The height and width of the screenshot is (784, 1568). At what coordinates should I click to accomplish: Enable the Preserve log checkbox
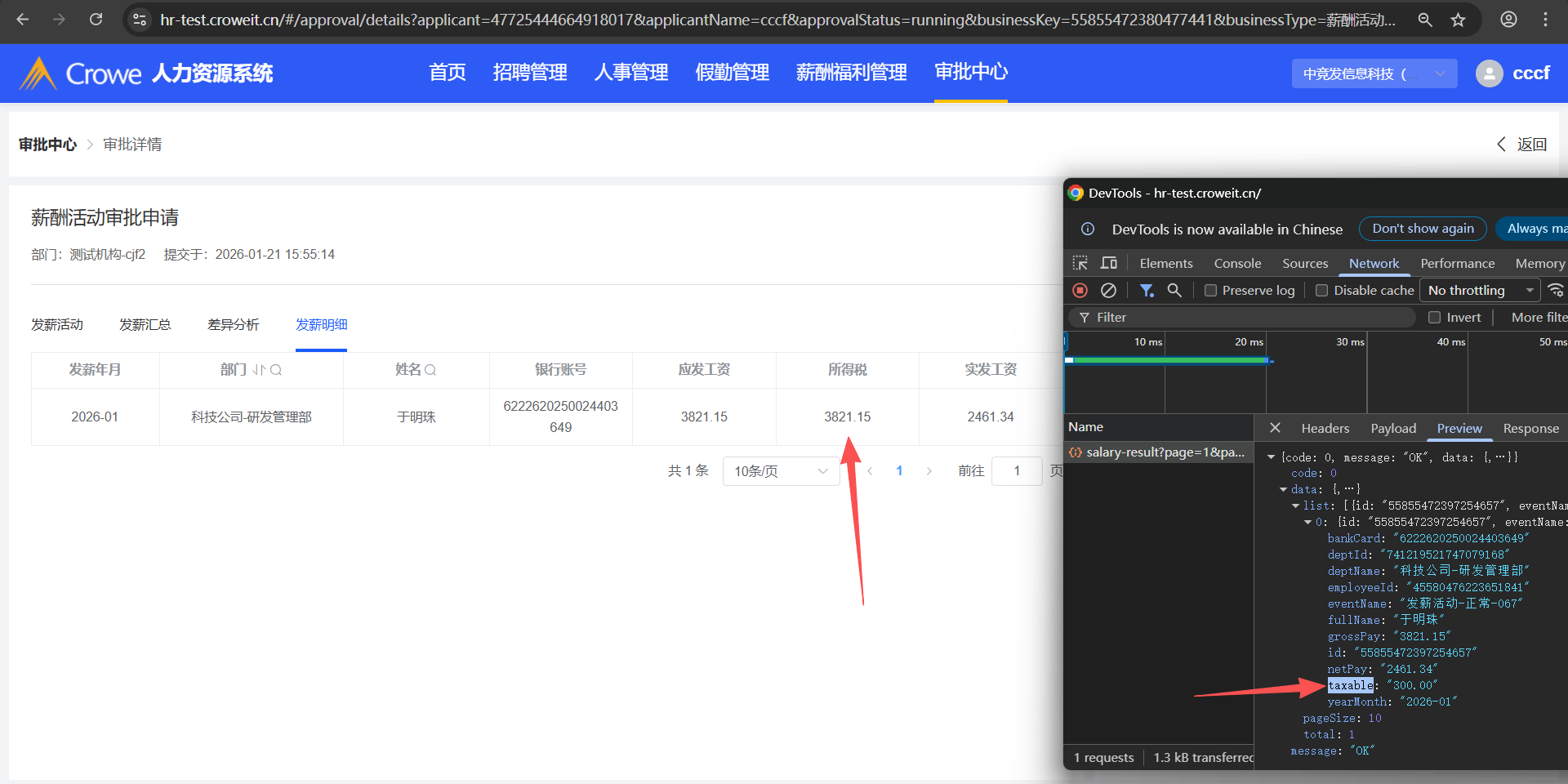pos(1211,291)
